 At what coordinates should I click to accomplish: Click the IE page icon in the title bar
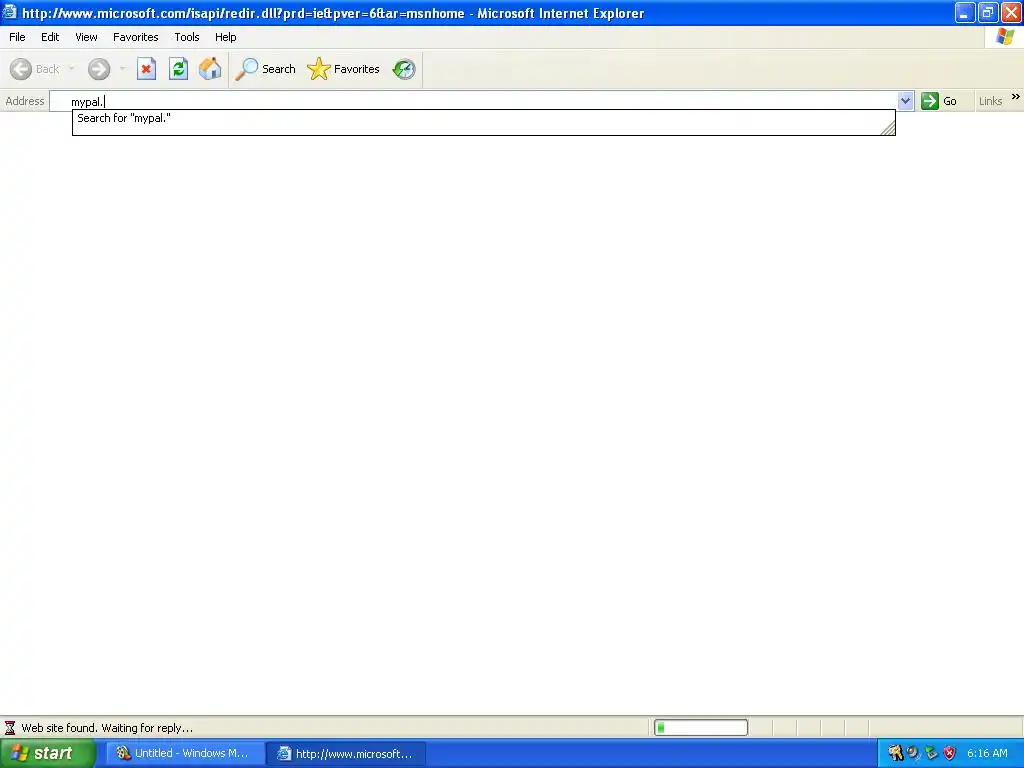[x=10, y=12]
